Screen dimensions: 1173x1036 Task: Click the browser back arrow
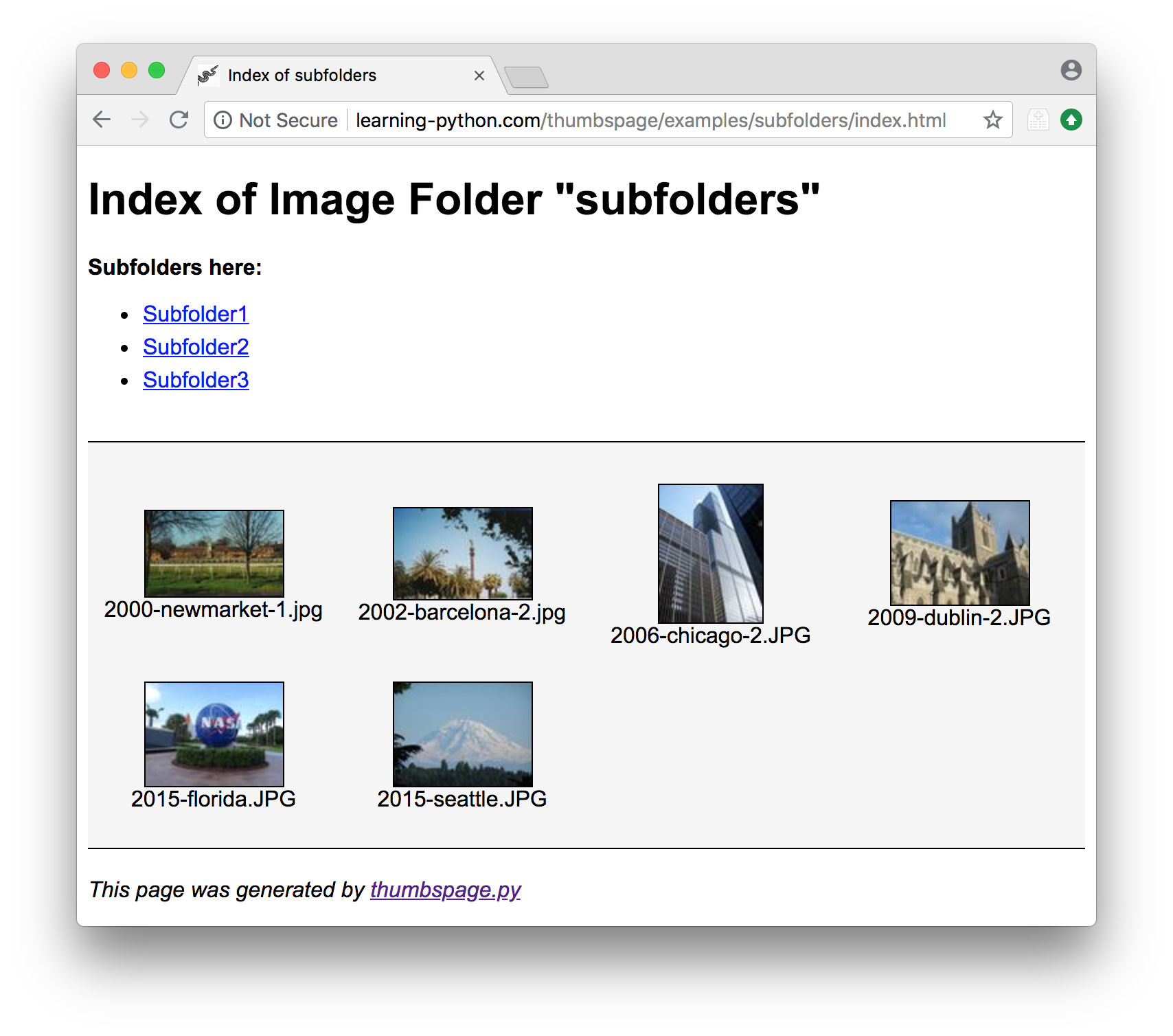[102, 120]
